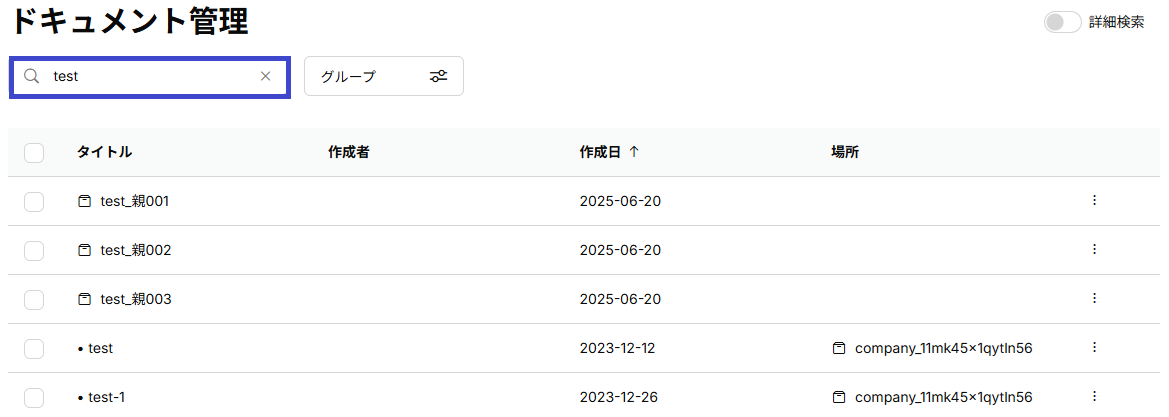Click the magnifying glass search icon
The width and height of the screenshot is (1169, 417).
click(31, 76)
